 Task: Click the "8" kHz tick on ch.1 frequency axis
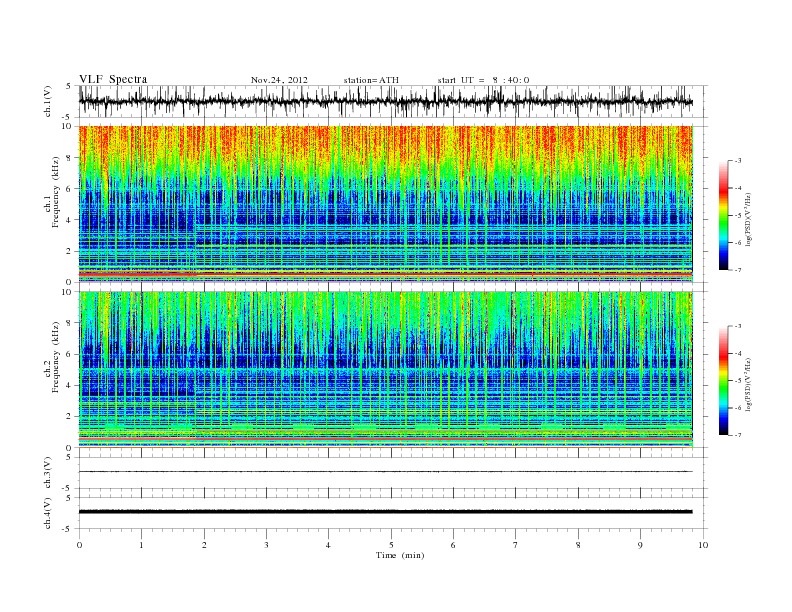click(70, 158)
